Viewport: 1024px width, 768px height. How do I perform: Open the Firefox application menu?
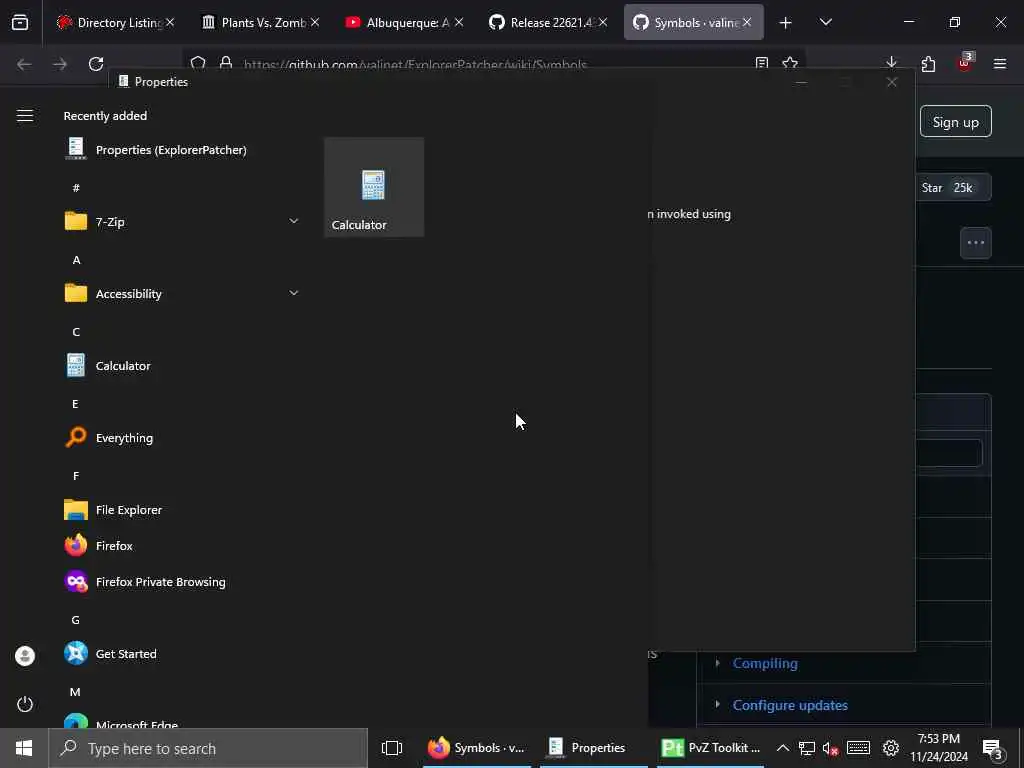coord(1000,63)
